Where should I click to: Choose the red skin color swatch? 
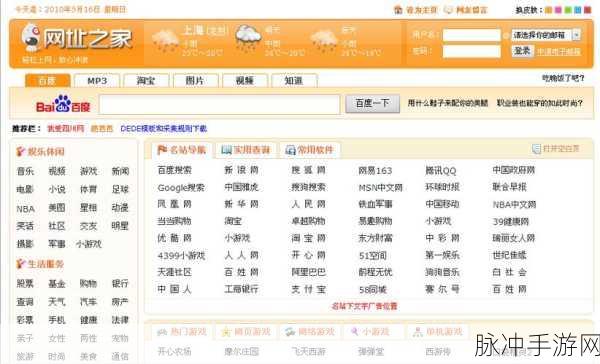[x=588, y=10]
